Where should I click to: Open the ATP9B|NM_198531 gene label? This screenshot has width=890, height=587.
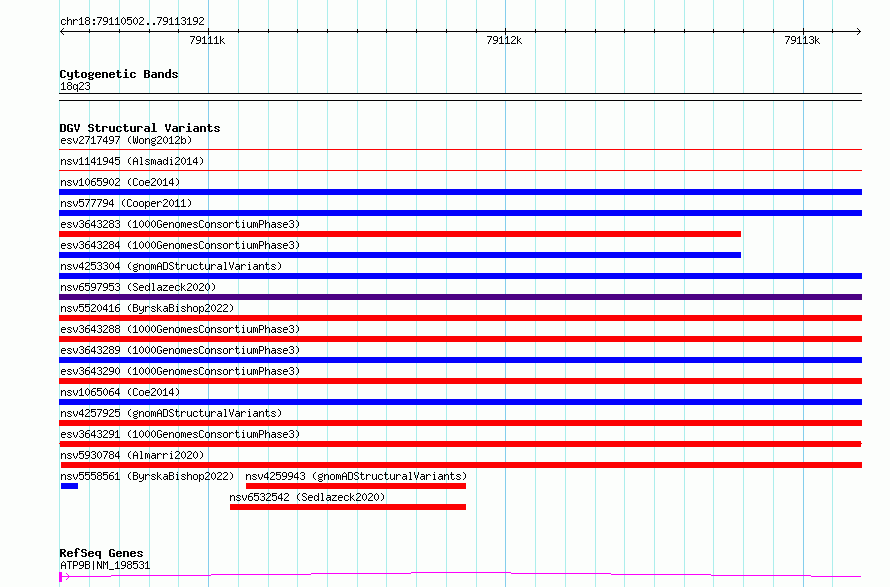105,565
